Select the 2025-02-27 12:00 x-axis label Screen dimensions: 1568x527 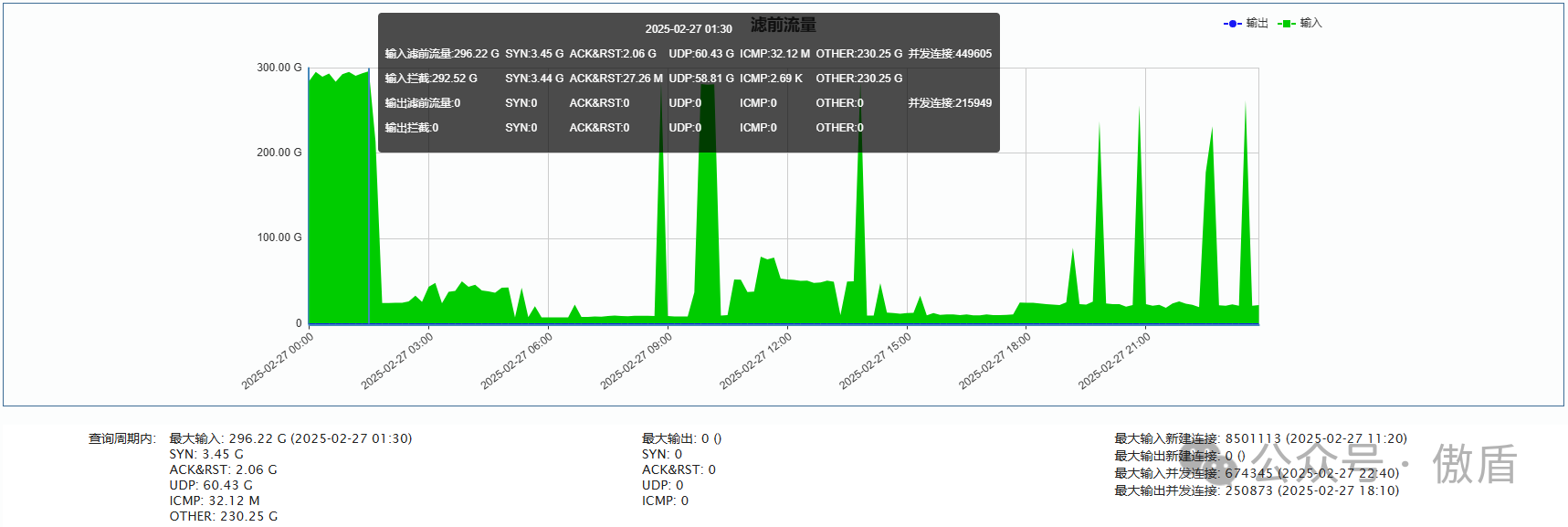tap(756, 361)
